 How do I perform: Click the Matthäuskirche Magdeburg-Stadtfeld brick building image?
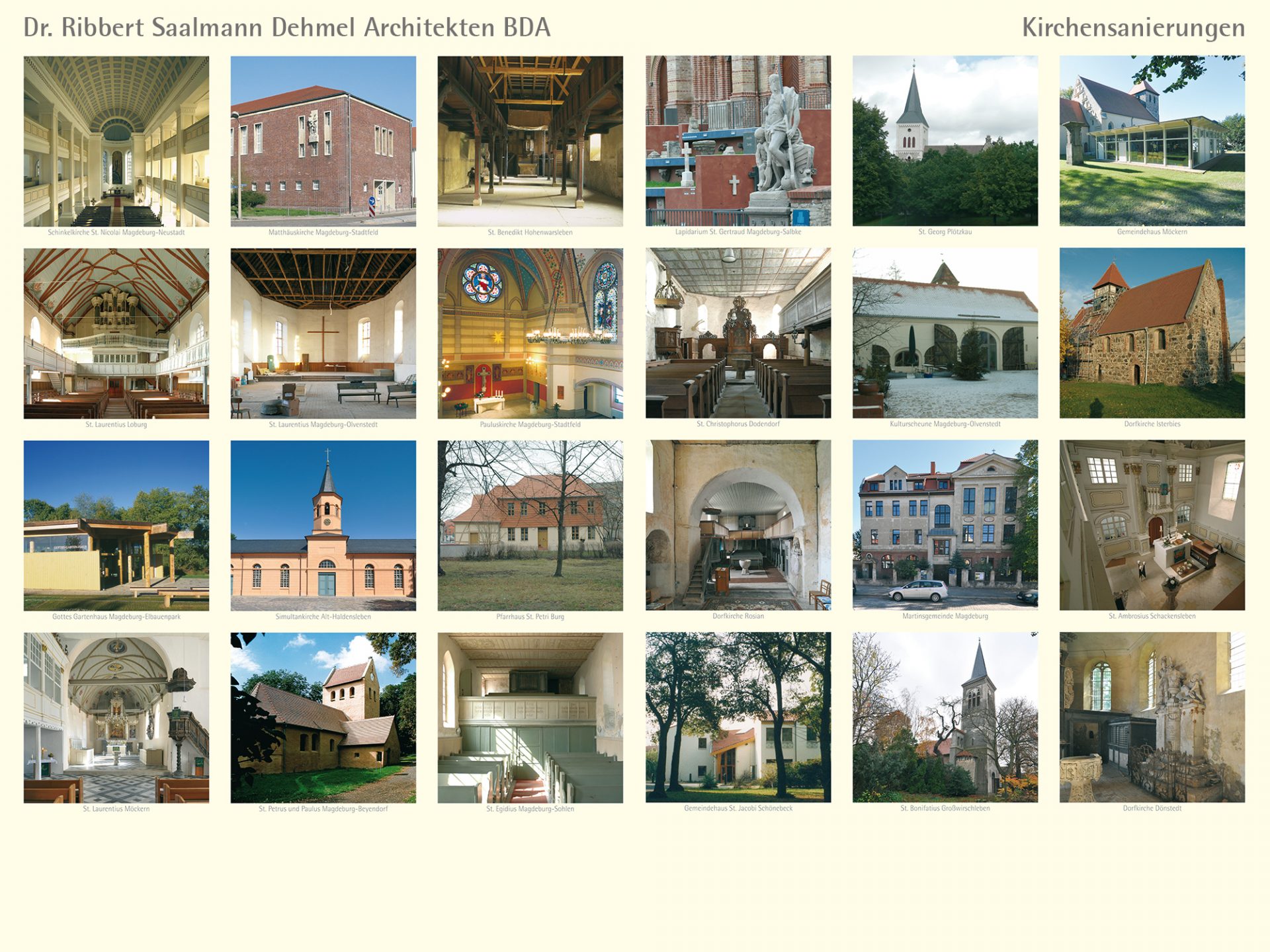[323, 141]
